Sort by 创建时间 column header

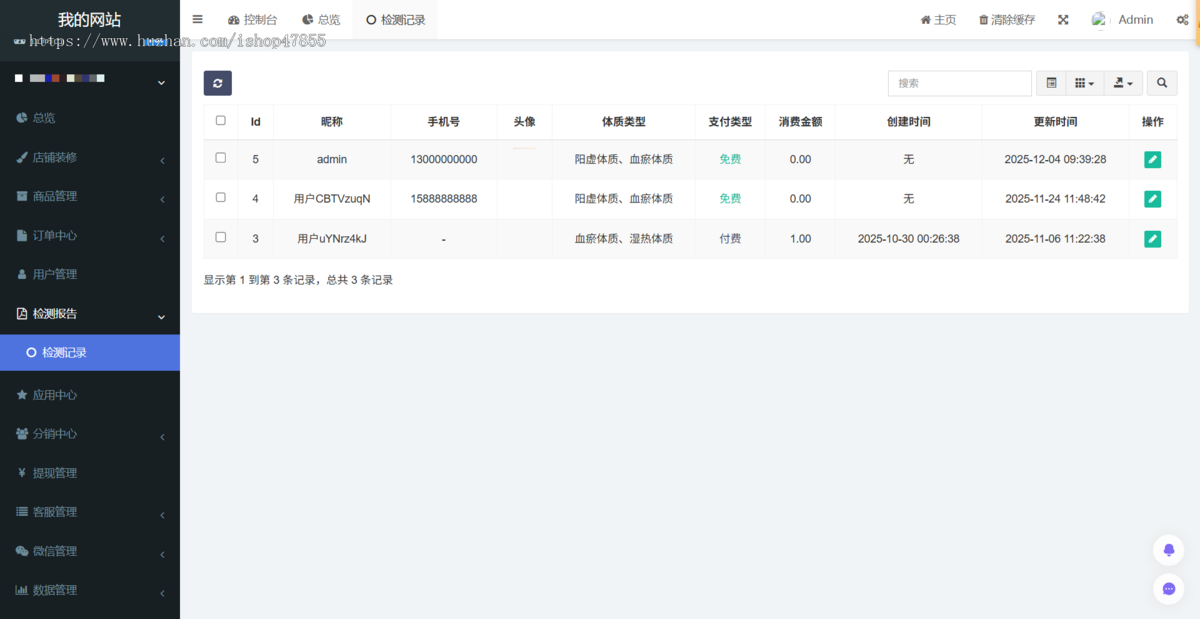908,122
